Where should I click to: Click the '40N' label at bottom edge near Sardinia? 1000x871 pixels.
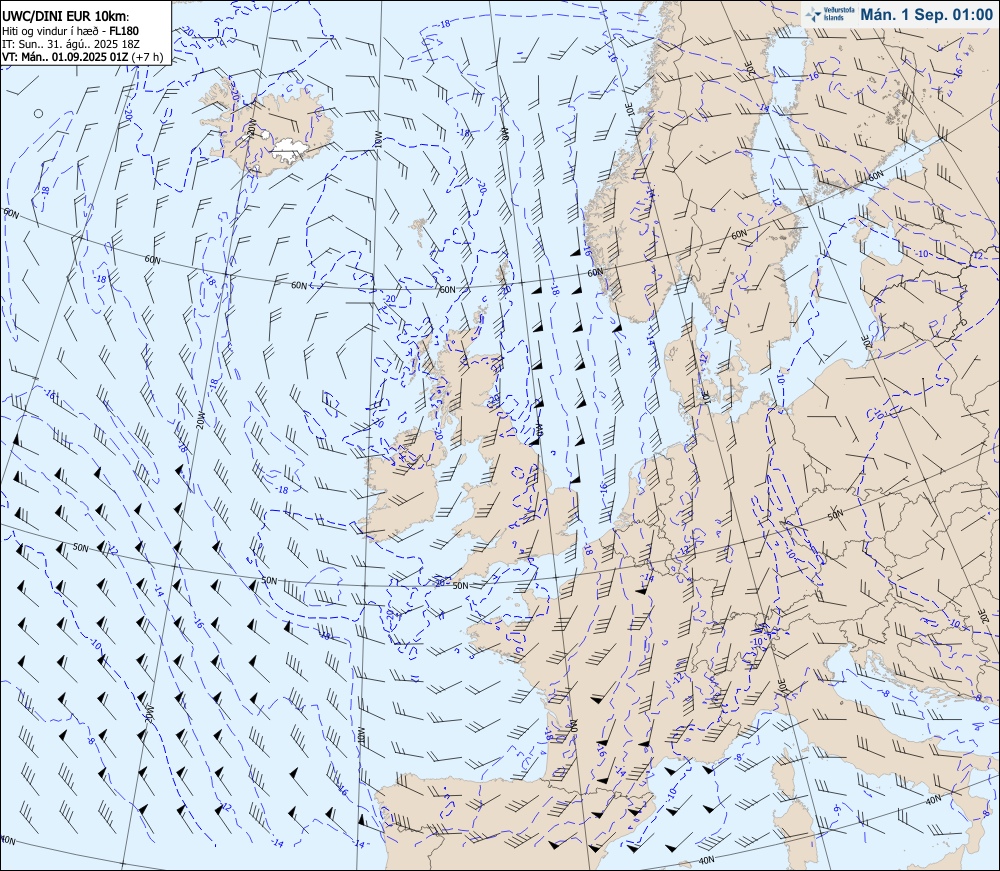pyautogui.click(x=705, y=860)
